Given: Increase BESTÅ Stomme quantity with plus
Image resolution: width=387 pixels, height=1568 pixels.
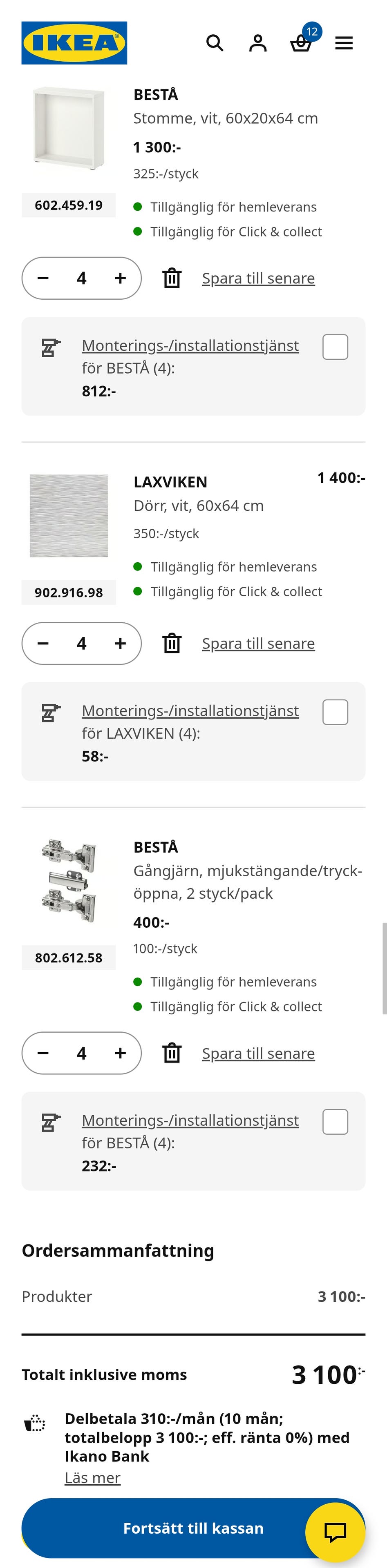Looking at the screenshot, I should point(121,278).
